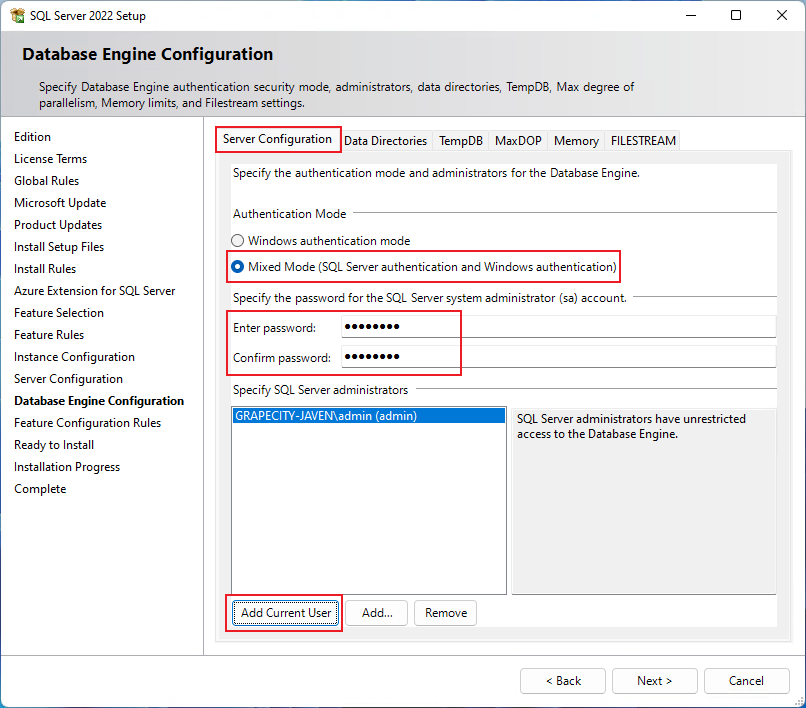Click the SQL Server Setup title bar icon

point(17,15)
